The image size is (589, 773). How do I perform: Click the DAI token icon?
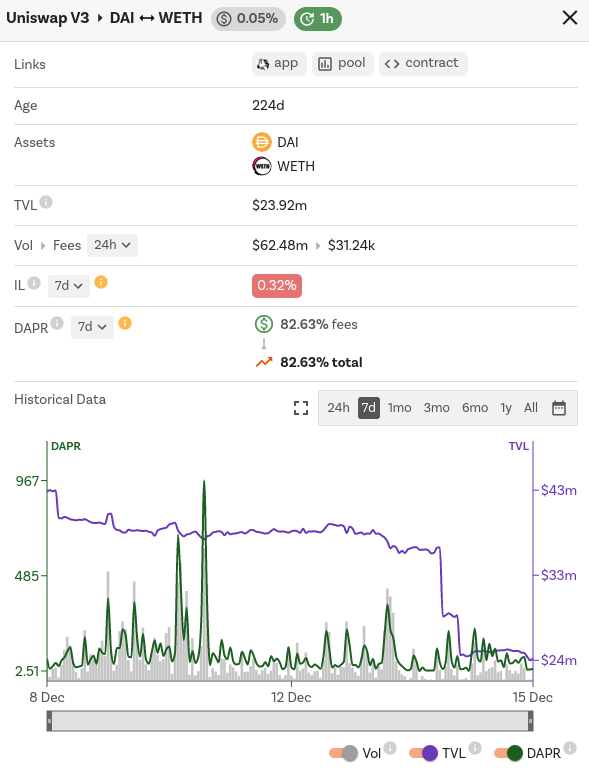click(262, 142)
